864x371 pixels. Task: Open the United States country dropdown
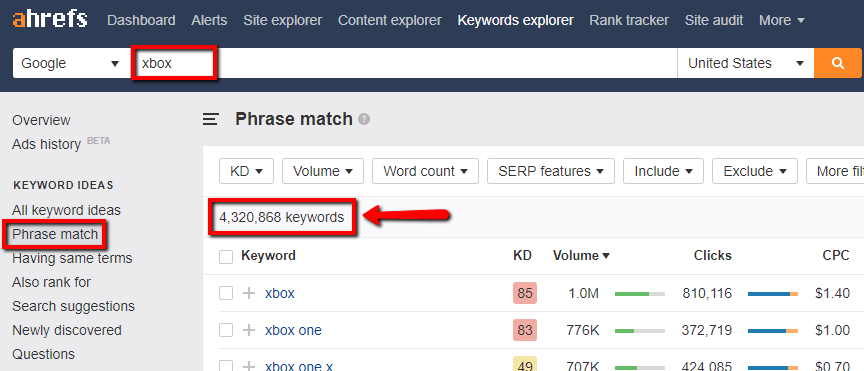pos(746,63)
